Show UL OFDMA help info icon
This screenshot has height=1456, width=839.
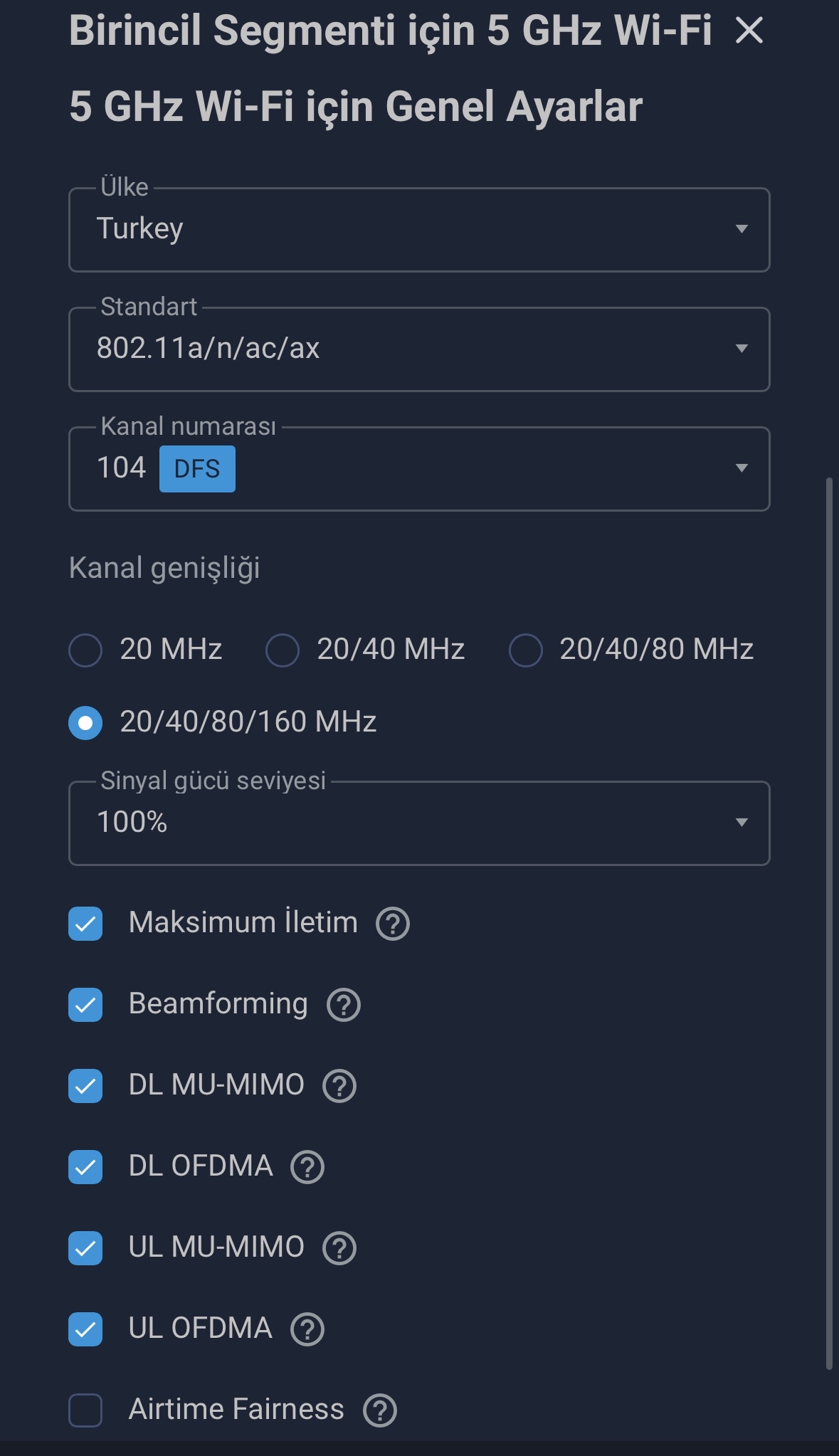click(307, 1329)
